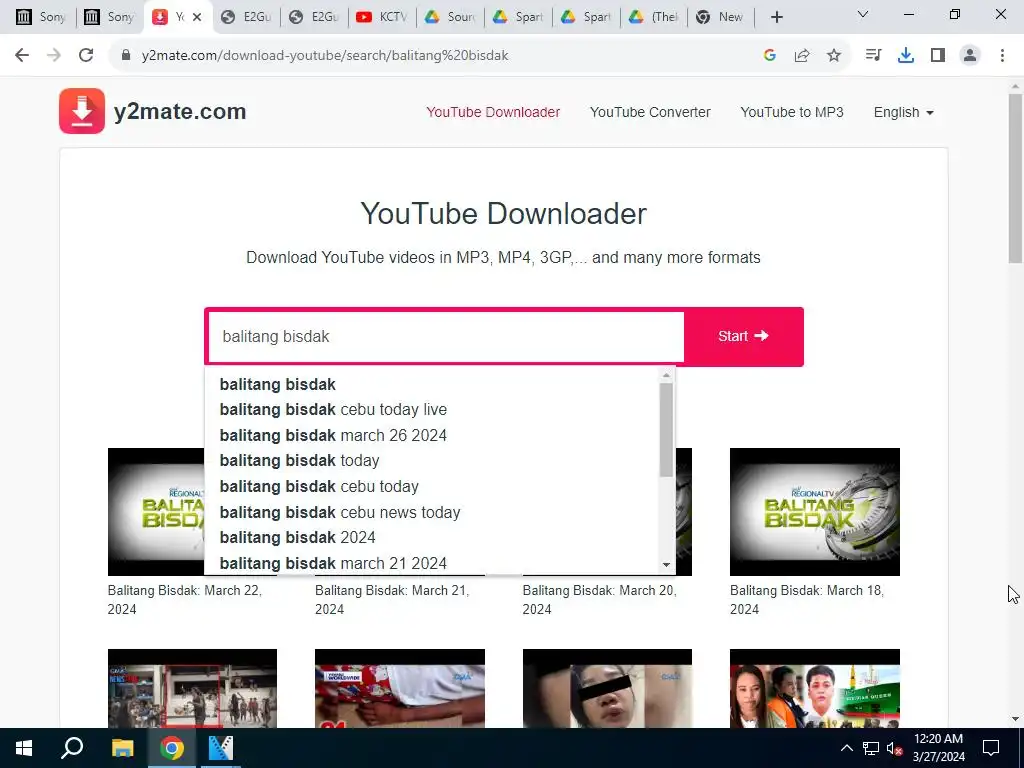1024x768 pixels.
Task: Switch to the Sour Google Drive tab
Action: pos(450,17)
